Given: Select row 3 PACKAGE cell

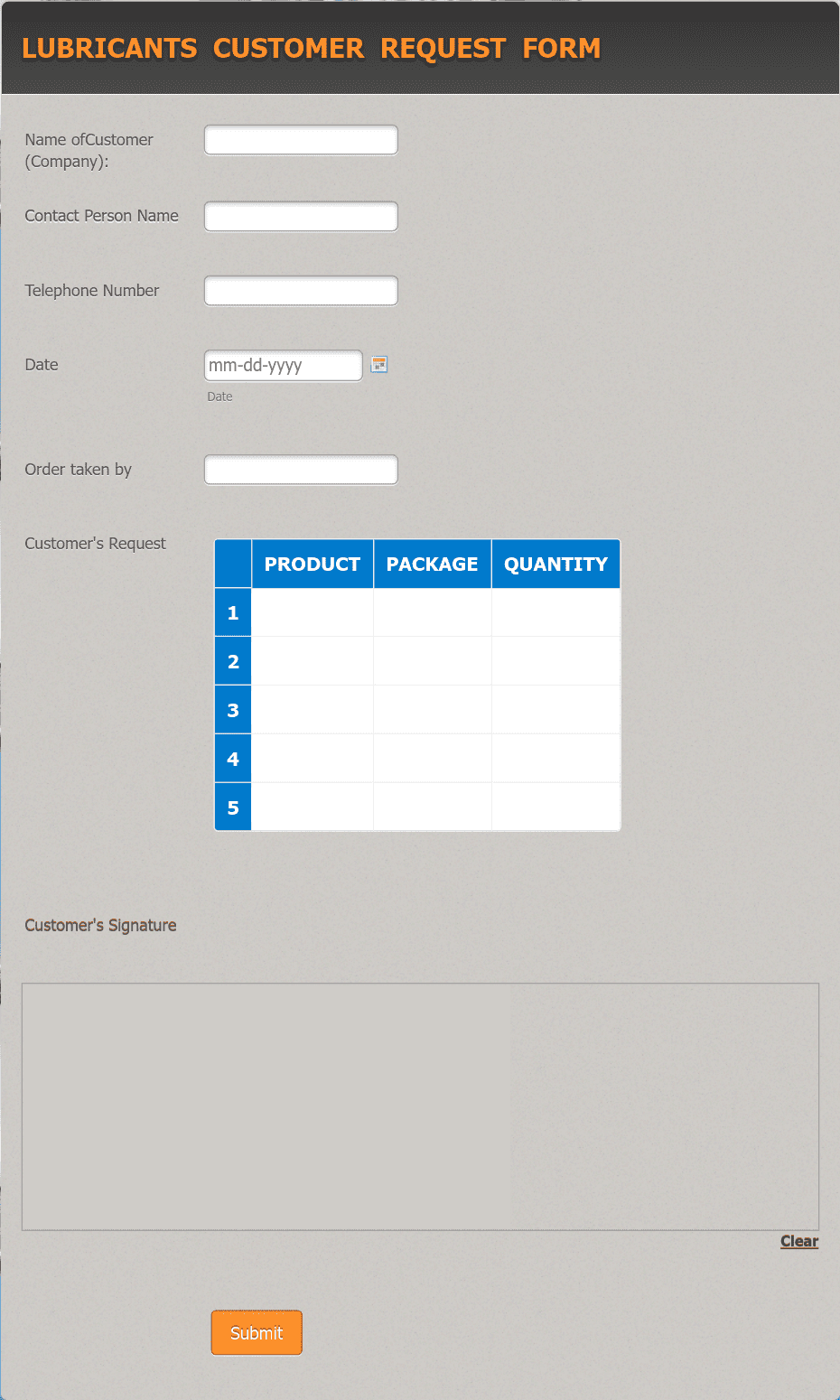Looking at the screenshot, I should (x=433, y=710).
